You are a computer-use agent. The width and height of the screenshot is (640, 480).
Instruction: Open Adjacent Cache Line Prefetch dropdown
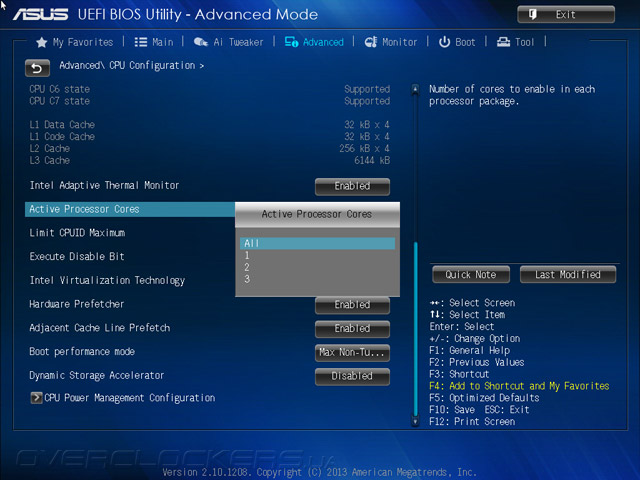(x=352, y=329)
